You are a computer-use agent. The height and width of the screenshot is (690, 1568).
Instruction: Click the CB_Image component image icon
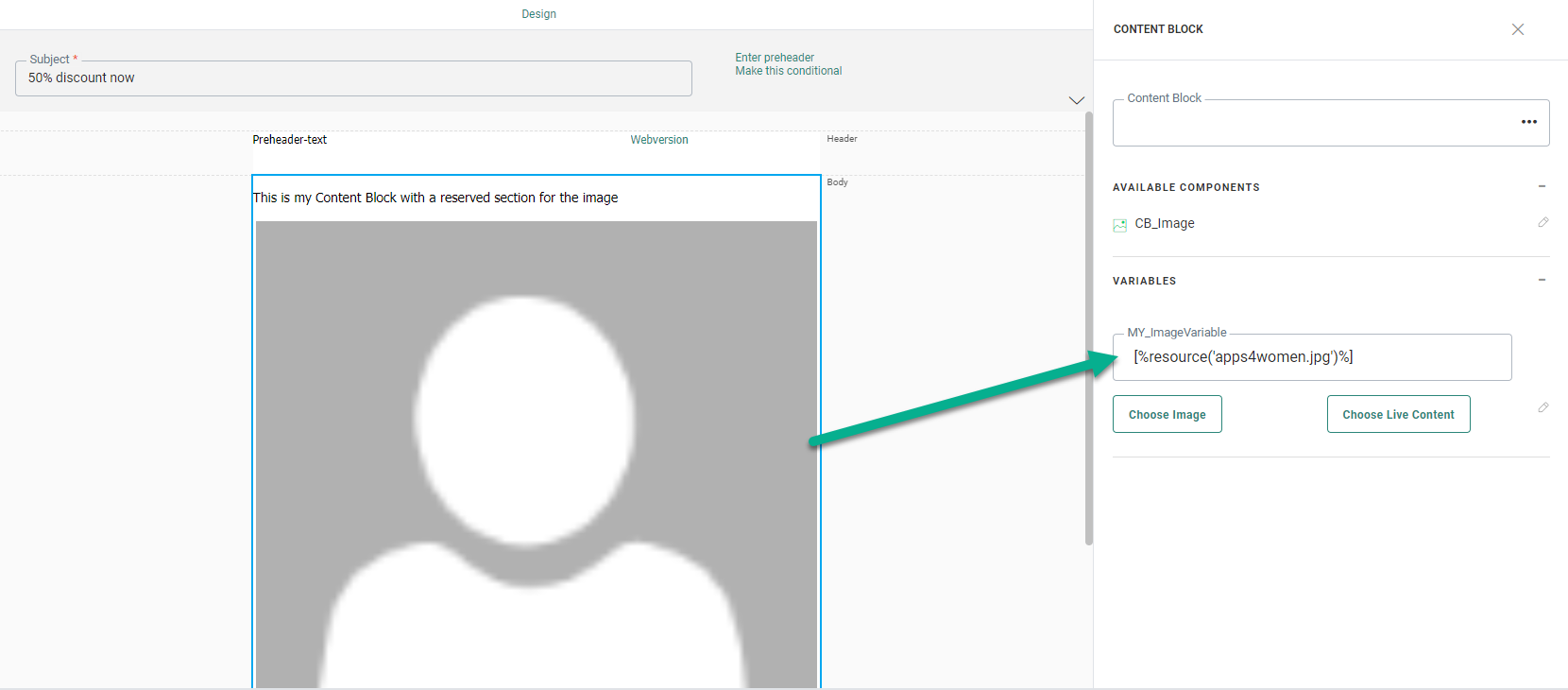pos(1119,225)
